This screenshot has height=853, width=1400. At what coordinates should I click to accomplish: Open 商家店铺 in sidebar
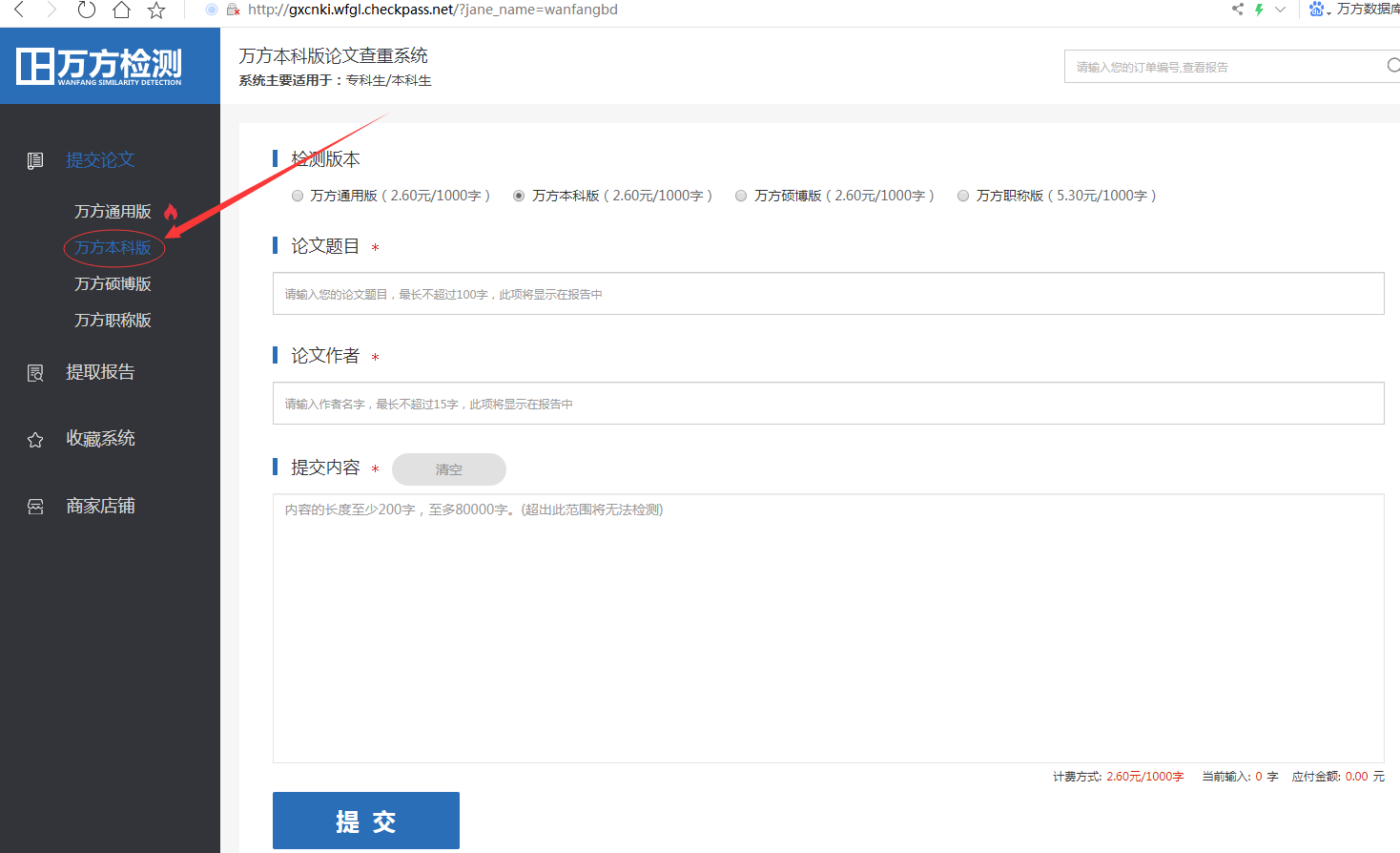100,506
